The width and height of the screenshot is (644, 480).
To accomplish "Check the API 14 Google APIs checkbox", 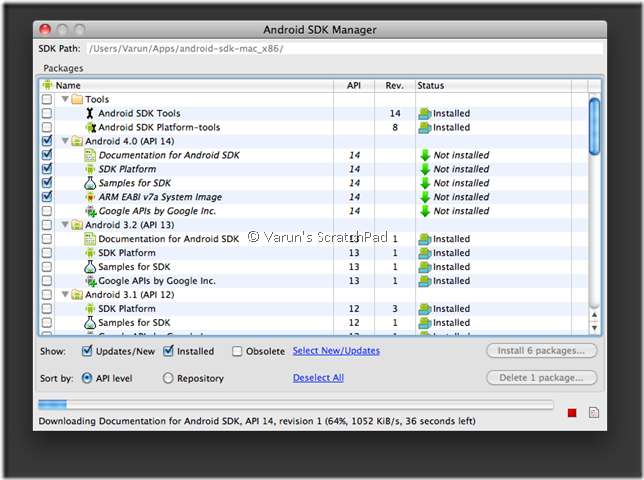I will click(x=47, y=211).
